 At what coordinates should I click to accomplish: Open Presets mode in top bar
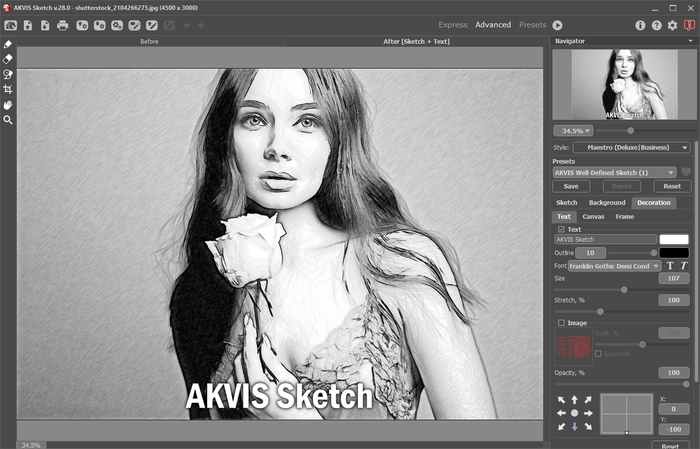pyautogui.click(x=532, y=25)
